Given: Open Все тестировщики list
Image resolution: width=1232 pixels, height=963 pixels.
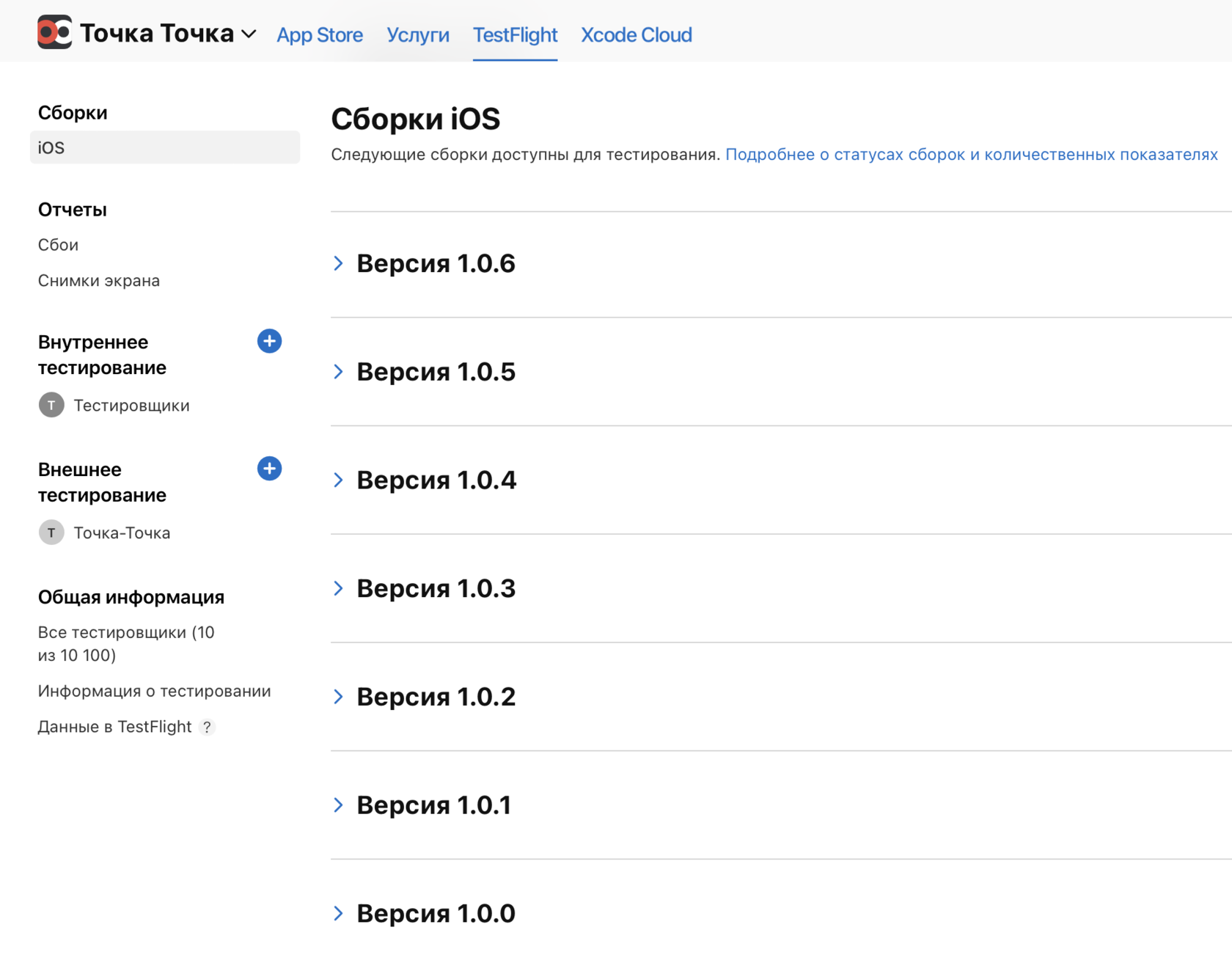Looking at the screenshot, I should pyautogui.click(x=126, y=643).
